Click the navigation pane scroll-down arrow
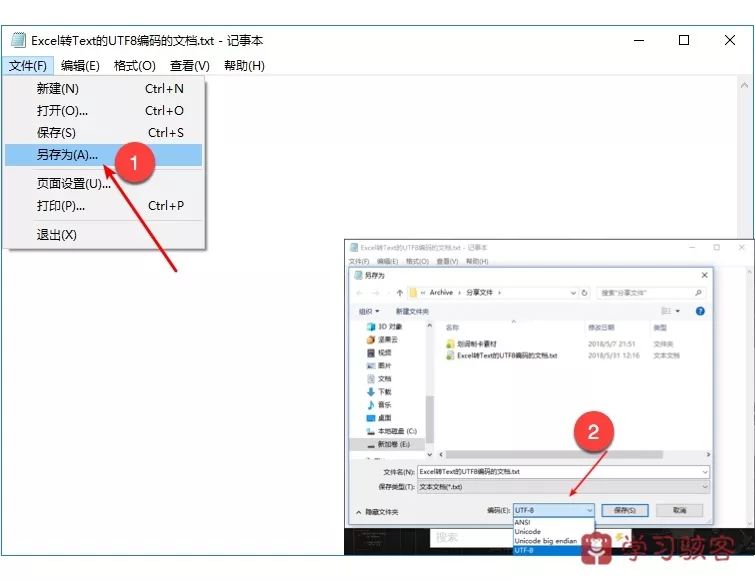 click(430, 454)
